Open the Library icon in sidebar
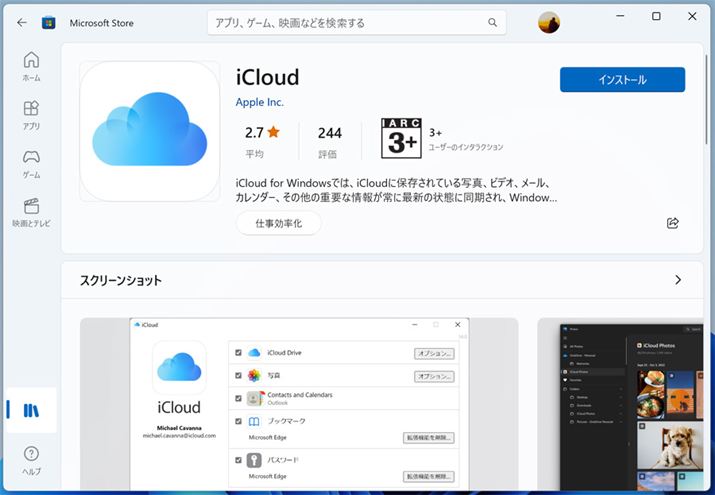Image resolution: width=715 pixels, height=495 pixels. tap(31, 410)
